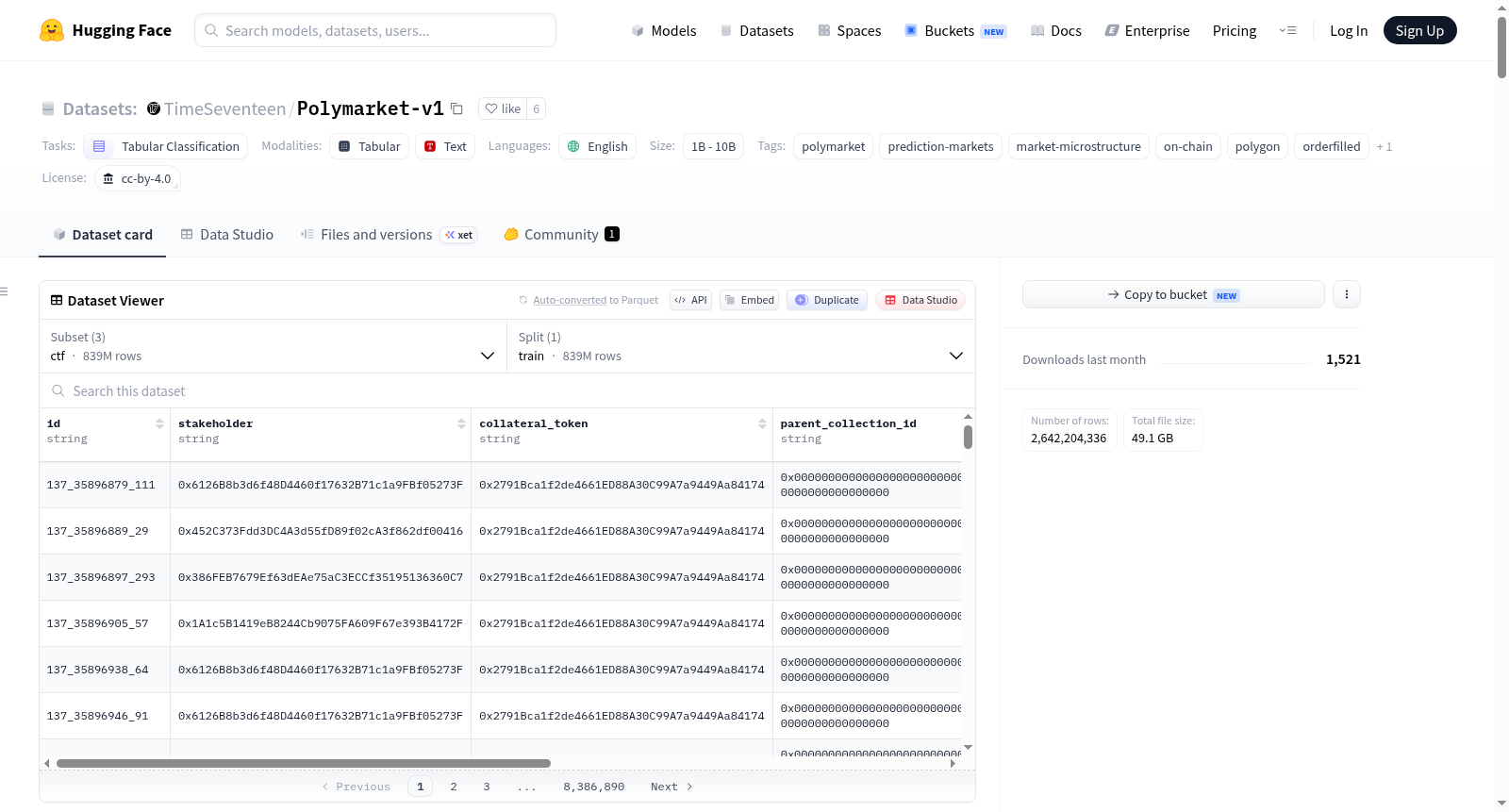1509x812 pixels.
Task: Open Docs in the top navigation
Action: [1056, 30]
